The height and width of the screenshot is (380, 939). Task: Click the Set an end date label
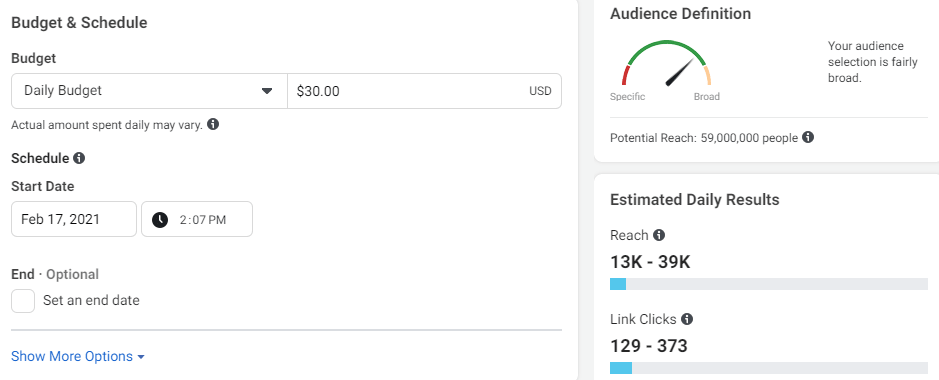coord(91,300)
